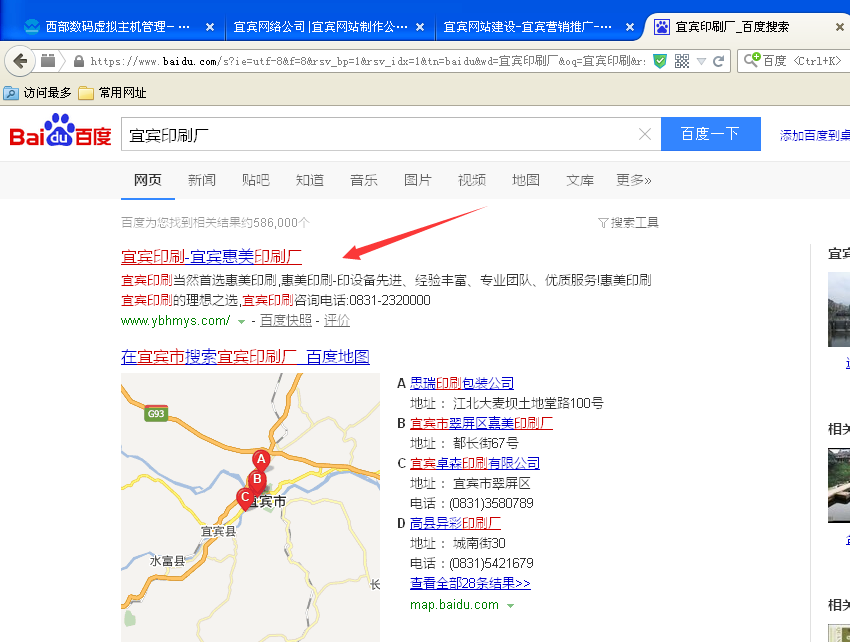
Task: Open the 思瑞印刷包装公司 listing
Action: tap(462, 383)
